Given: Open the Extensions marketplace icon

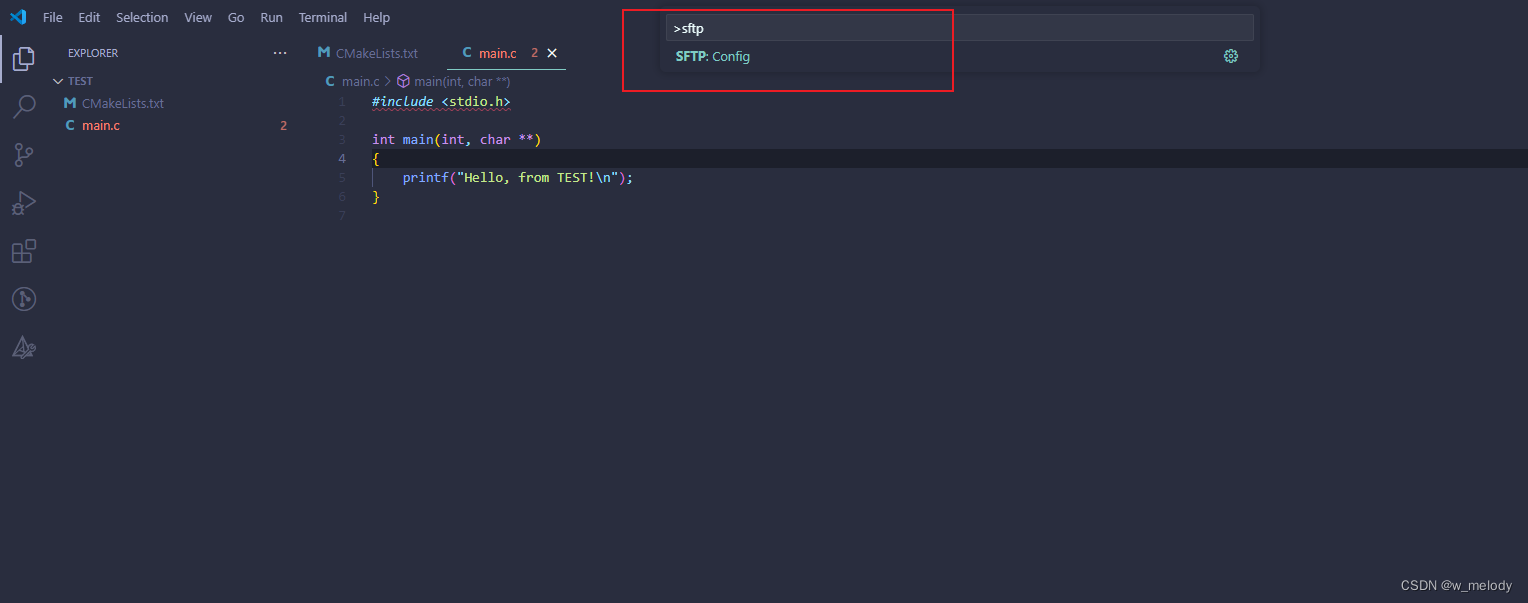Looking at the screenshot, I should point(23,251).
